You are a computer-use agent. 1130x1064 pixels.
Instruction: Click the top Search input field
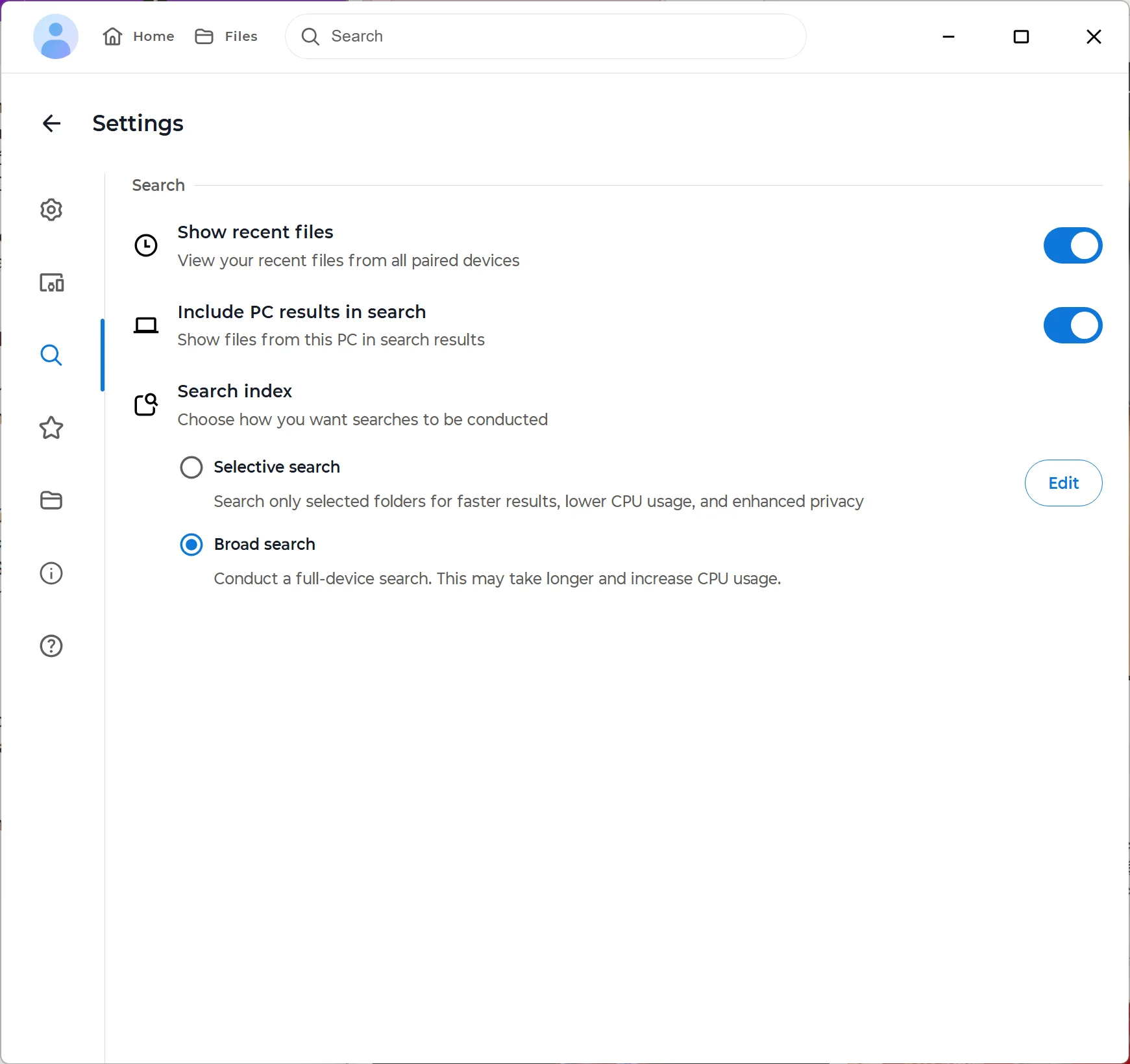pos(546,36)
